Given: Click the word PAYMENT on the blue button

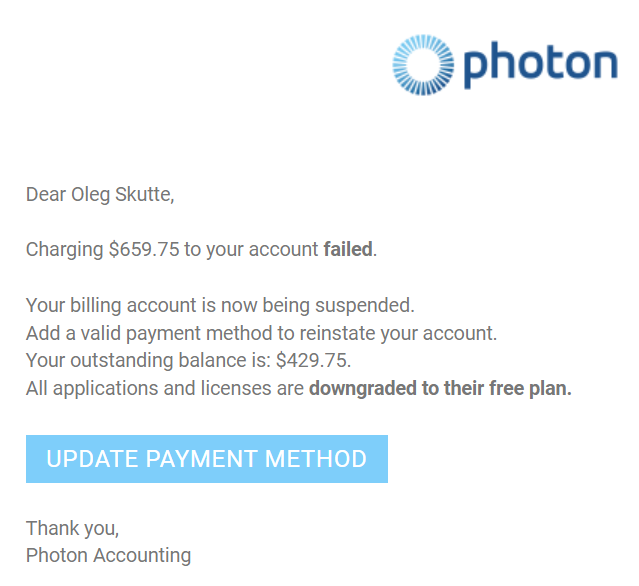Looking at the screenshot, I should [x=202, y=459].
